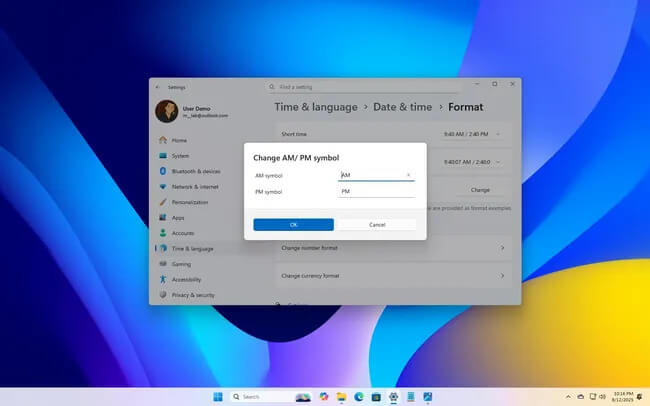The width and height of the screenshot is (650, 406).
Task: Click the Privacy & security shield icon
Action: pyautogui.click(x=163, y=295)
